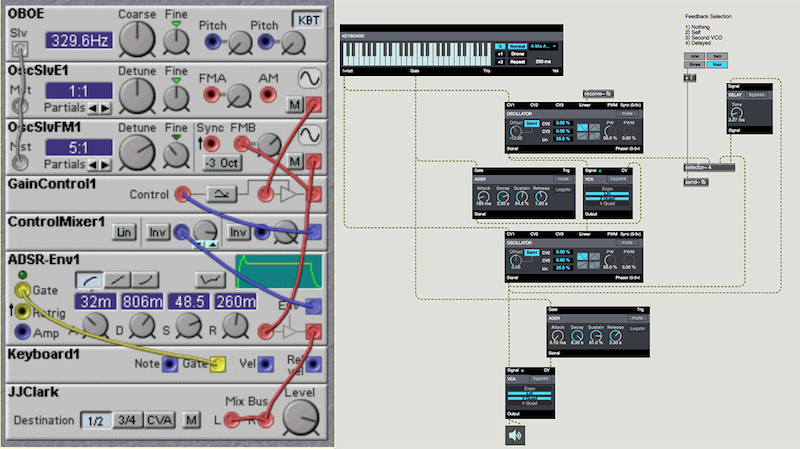Click the OBOE 329.6Hz frequency display
Viewport: 800px width, 449px height.
tap(79, 40)
